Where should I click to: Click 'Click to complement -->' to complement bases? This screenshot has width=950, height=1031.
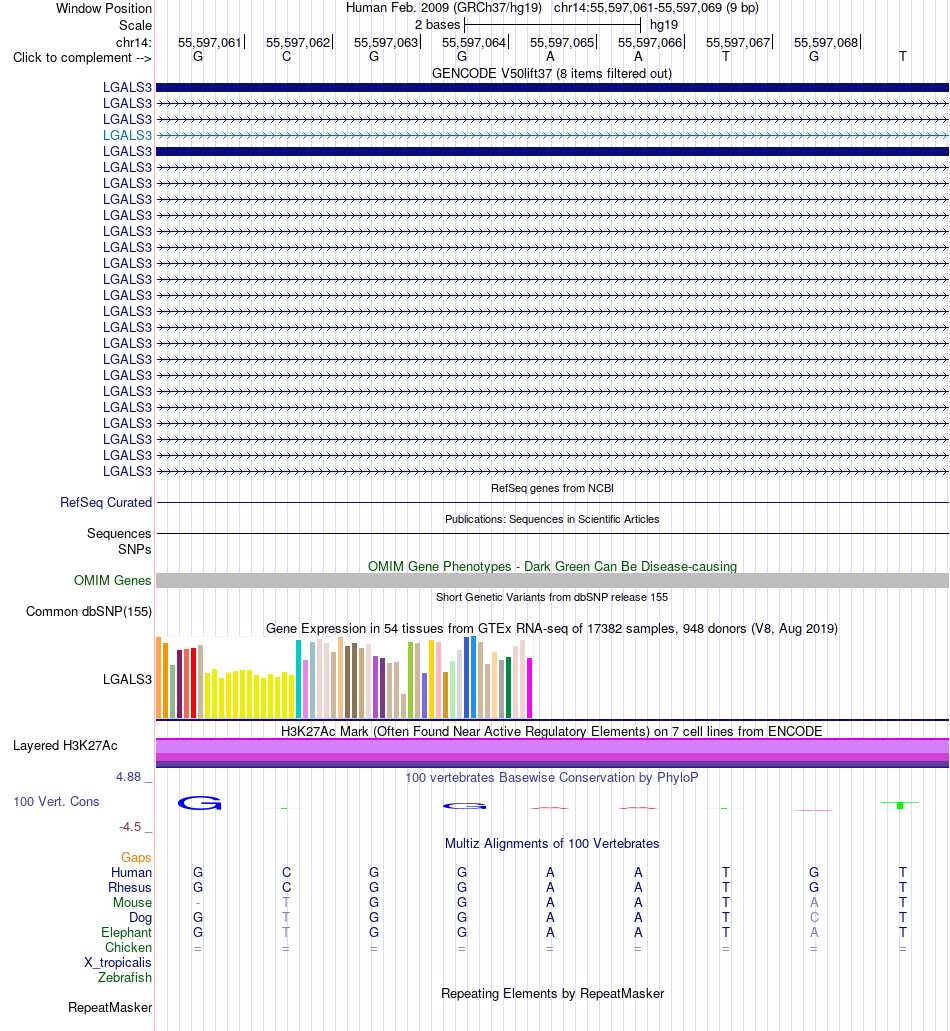(x=82, y=58)
